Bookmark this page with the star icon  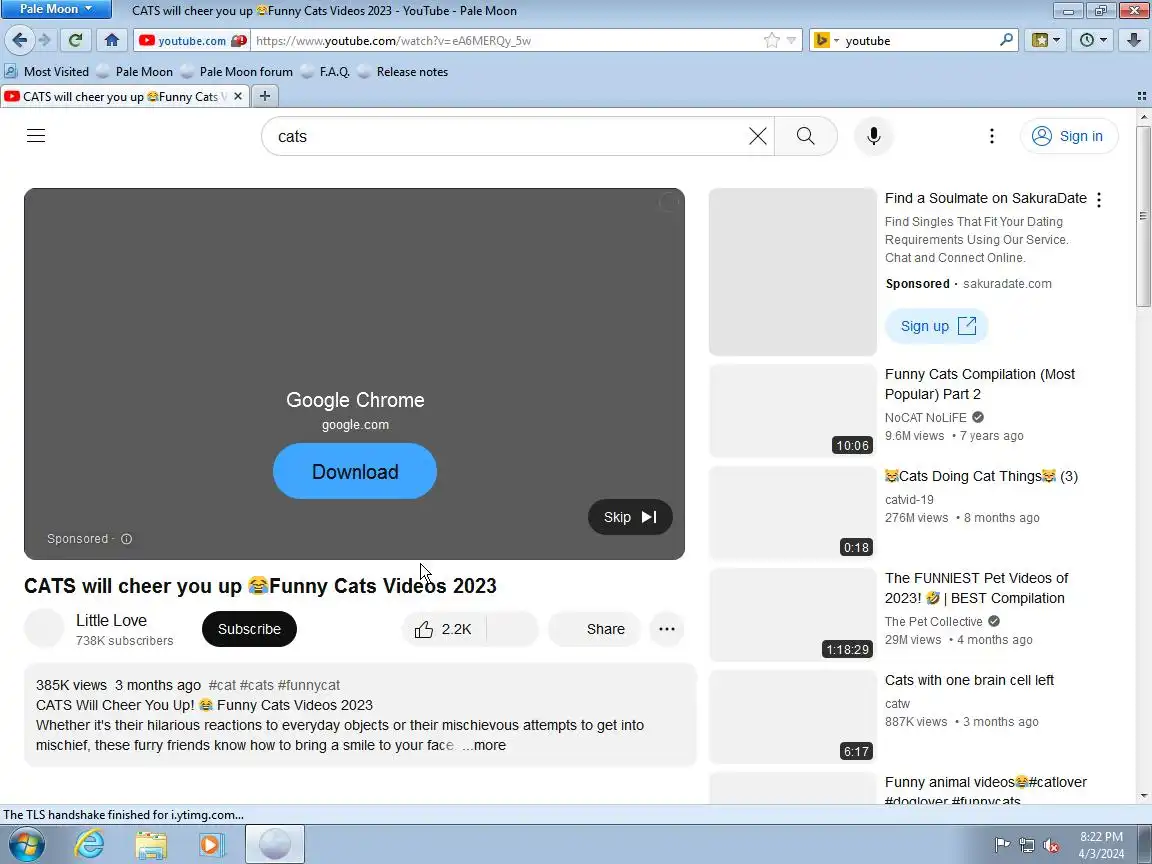pyautogui.click(x=771, y=40)
